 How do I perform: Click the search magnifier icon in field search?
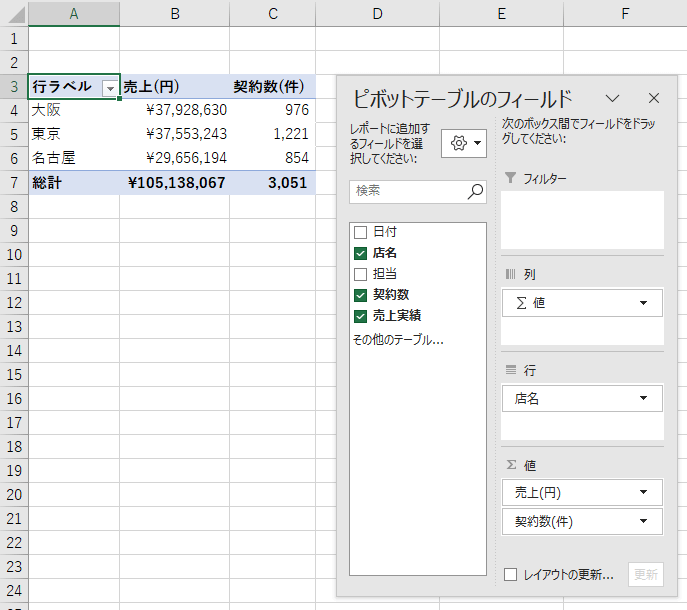click(475, 191)
